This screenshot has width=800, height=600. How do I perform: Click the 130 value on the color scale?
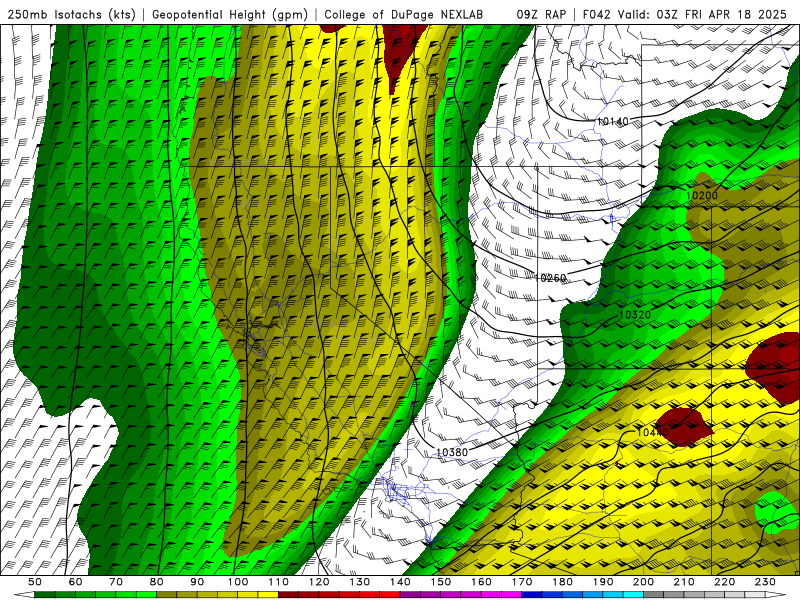click(359, 582)
